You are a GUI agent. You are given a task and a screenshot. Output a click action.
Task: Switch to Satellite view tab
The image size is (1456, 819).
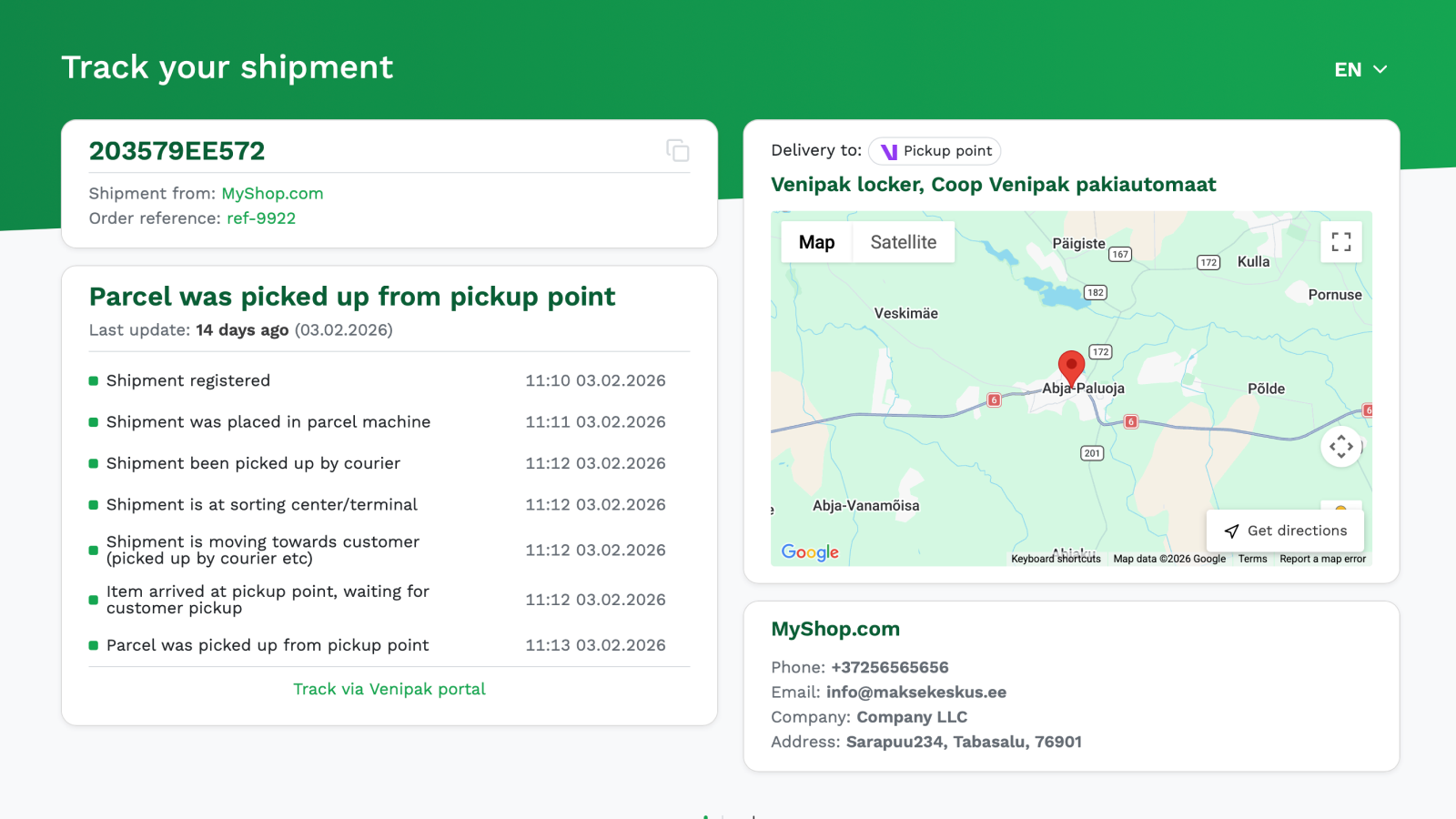(904, 242)
